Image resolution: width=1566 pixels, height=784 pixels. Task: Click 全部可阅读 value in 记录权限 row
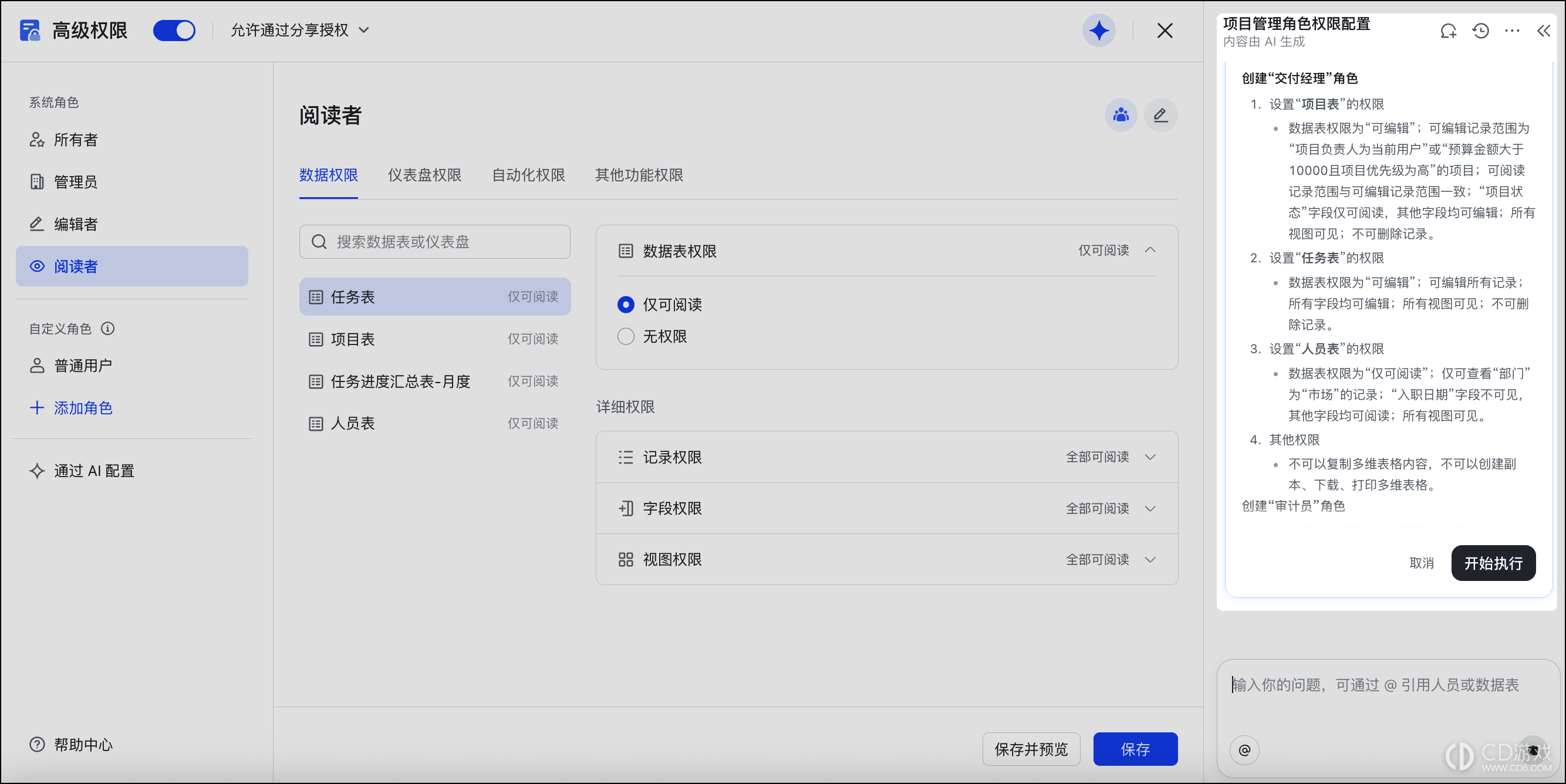point(1097,457)
